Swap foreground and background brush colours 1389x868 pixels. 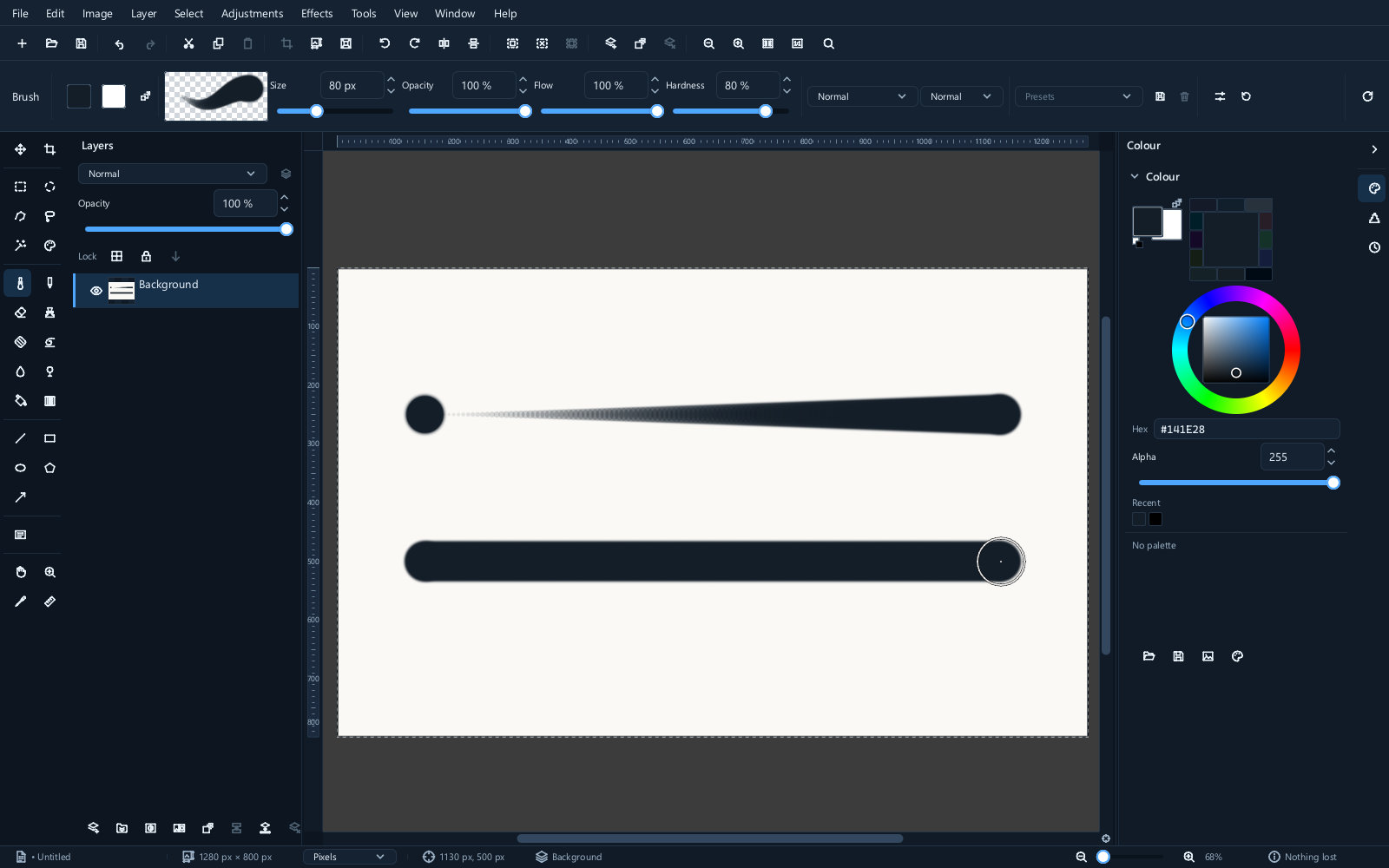coord(145,96)
